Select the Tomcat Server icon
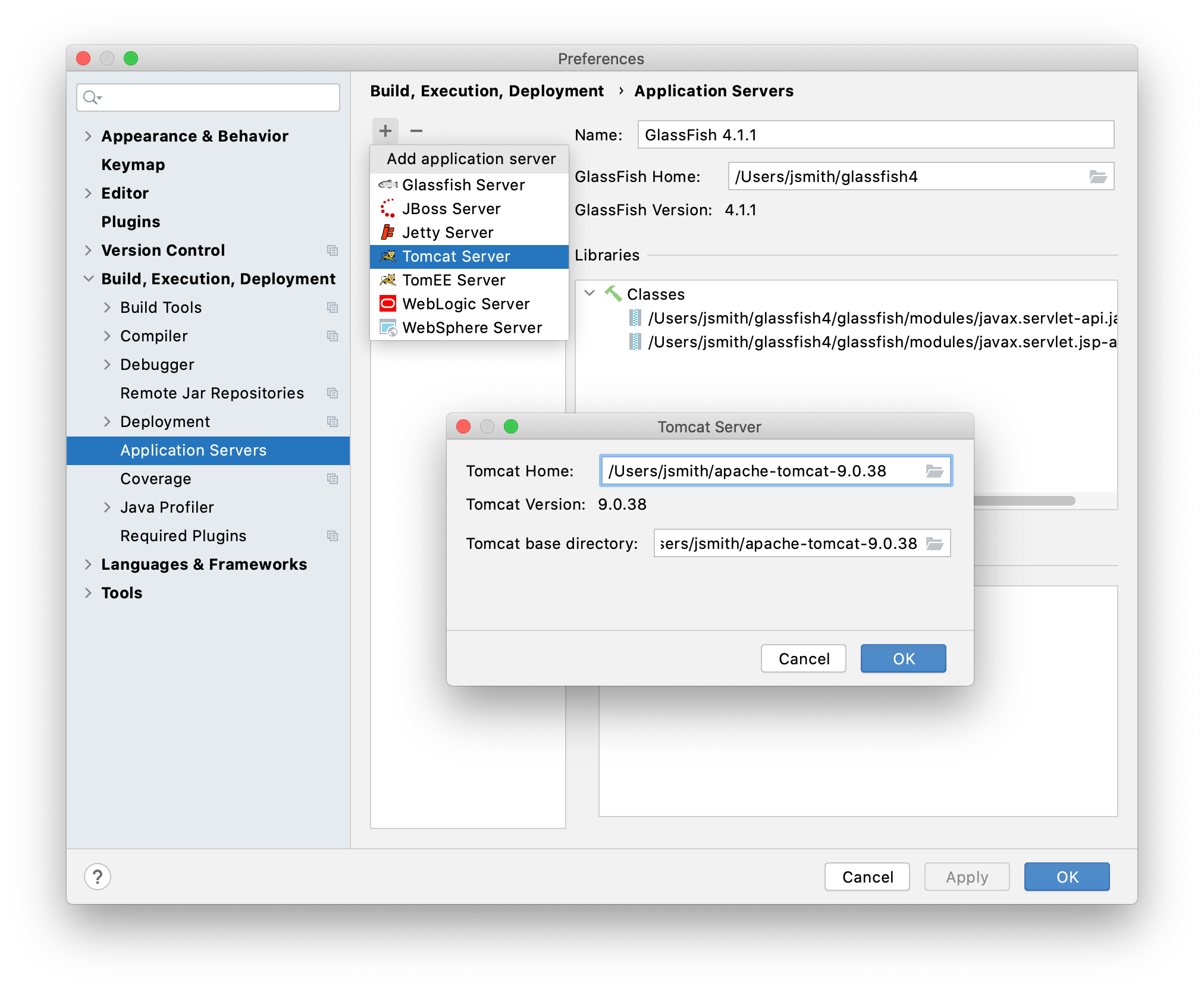 389,256
